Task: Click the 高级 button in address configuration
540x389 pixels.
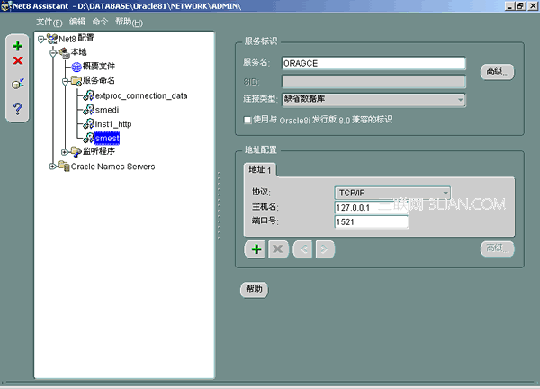Action: [x=497, y=249]
